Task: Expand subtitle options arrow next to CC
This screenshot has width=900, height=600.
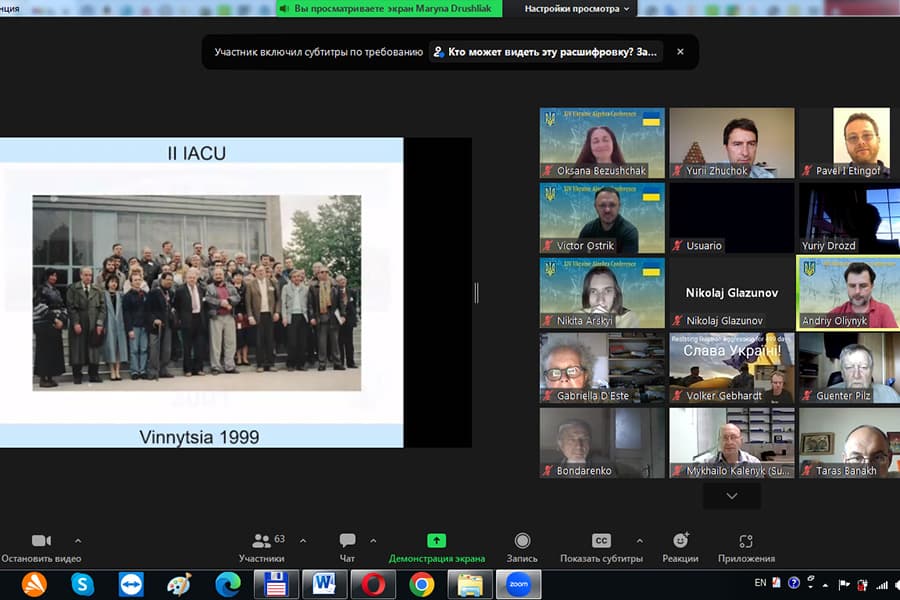Action: (637, 541)
